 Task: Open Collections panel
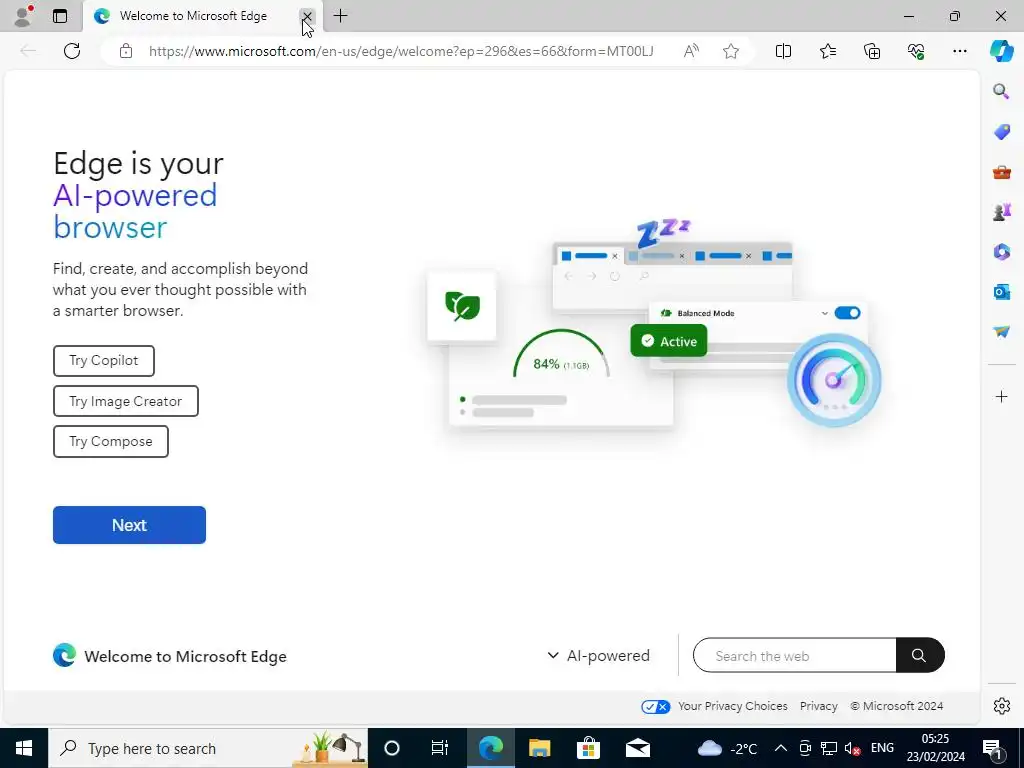872,51
